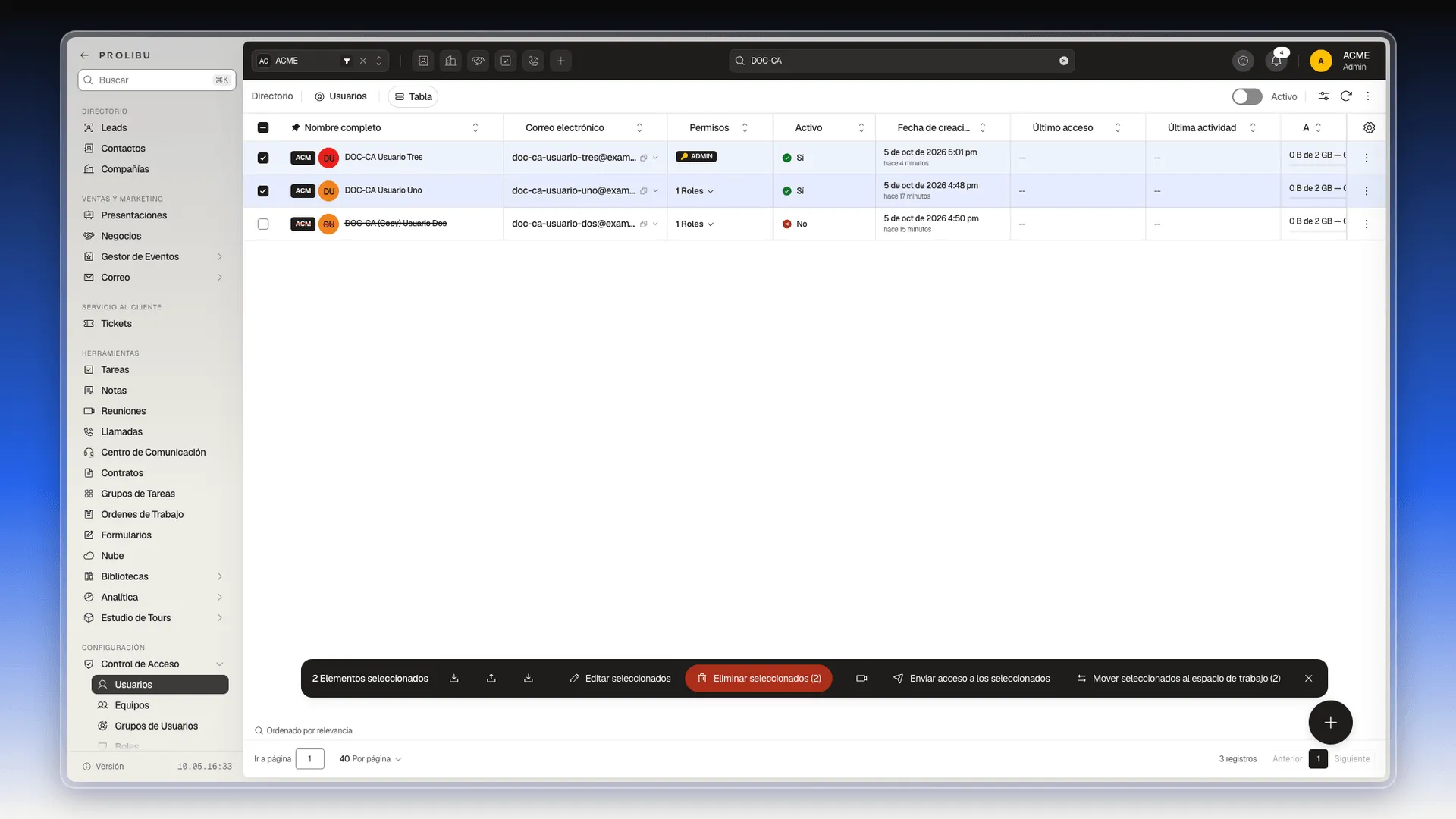Open the notifications bell
1456x819 pixels.
[x=1276, y=61]
